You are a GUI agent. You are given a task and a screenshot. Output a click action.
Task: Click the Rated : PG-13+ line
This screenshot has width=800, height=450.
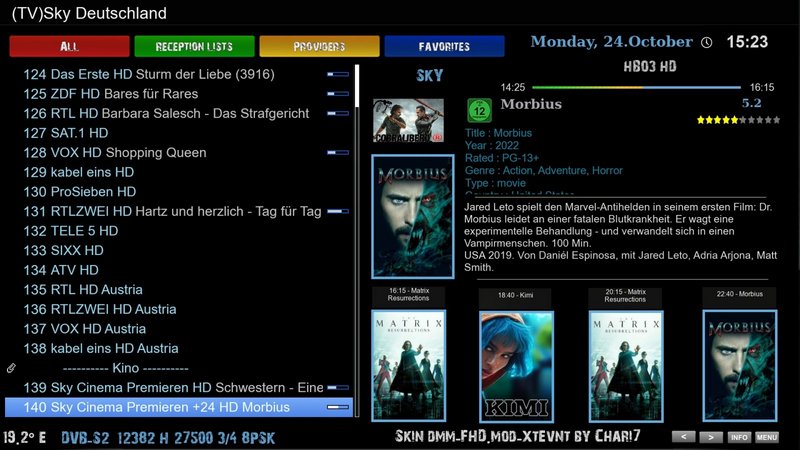502,158
